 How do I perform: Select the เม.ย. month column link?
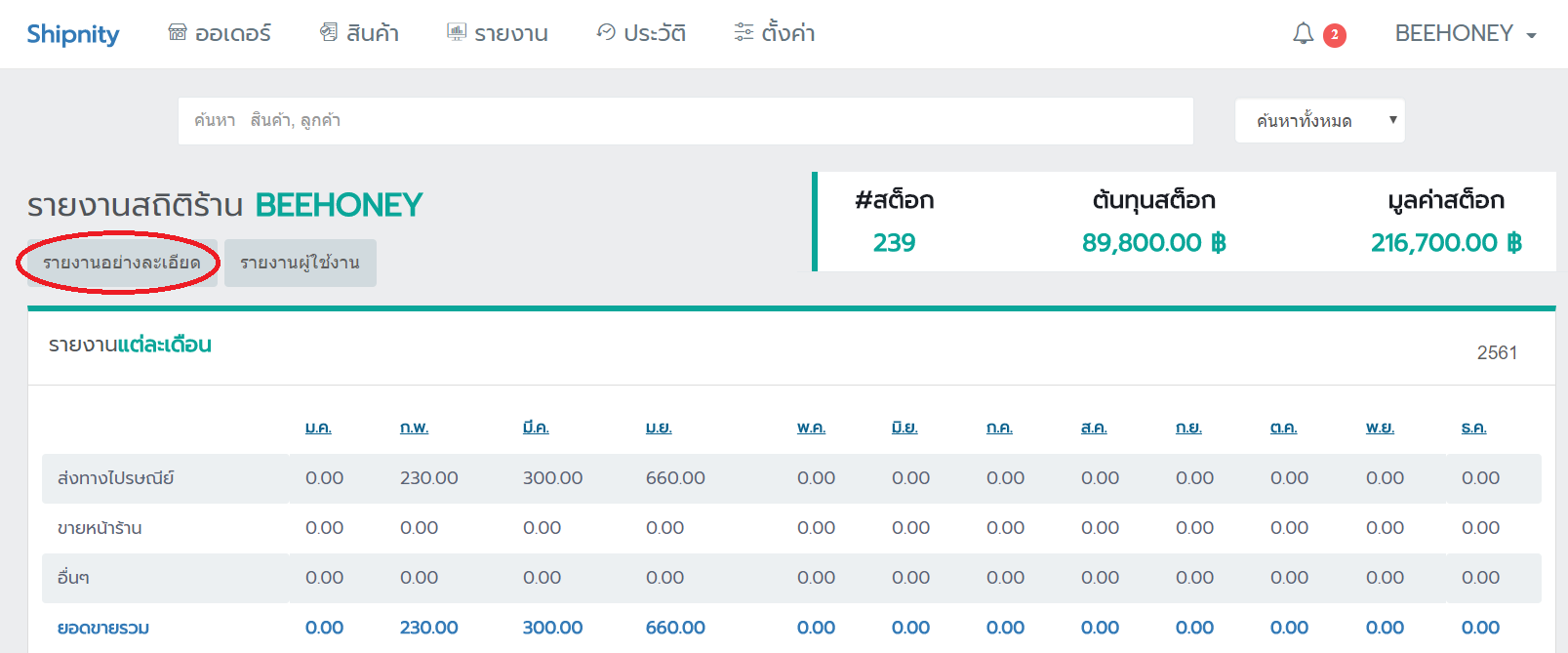click(x=659, y=428)
